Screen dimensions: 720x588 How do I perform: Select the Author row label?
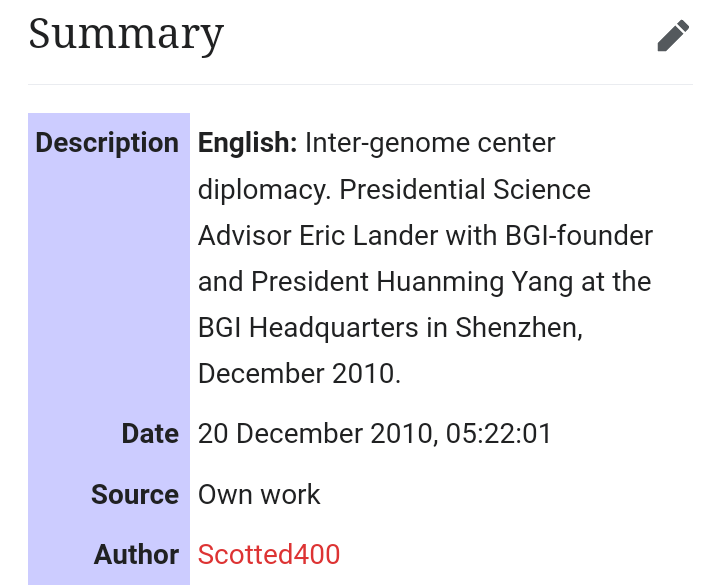pos(136,554)
